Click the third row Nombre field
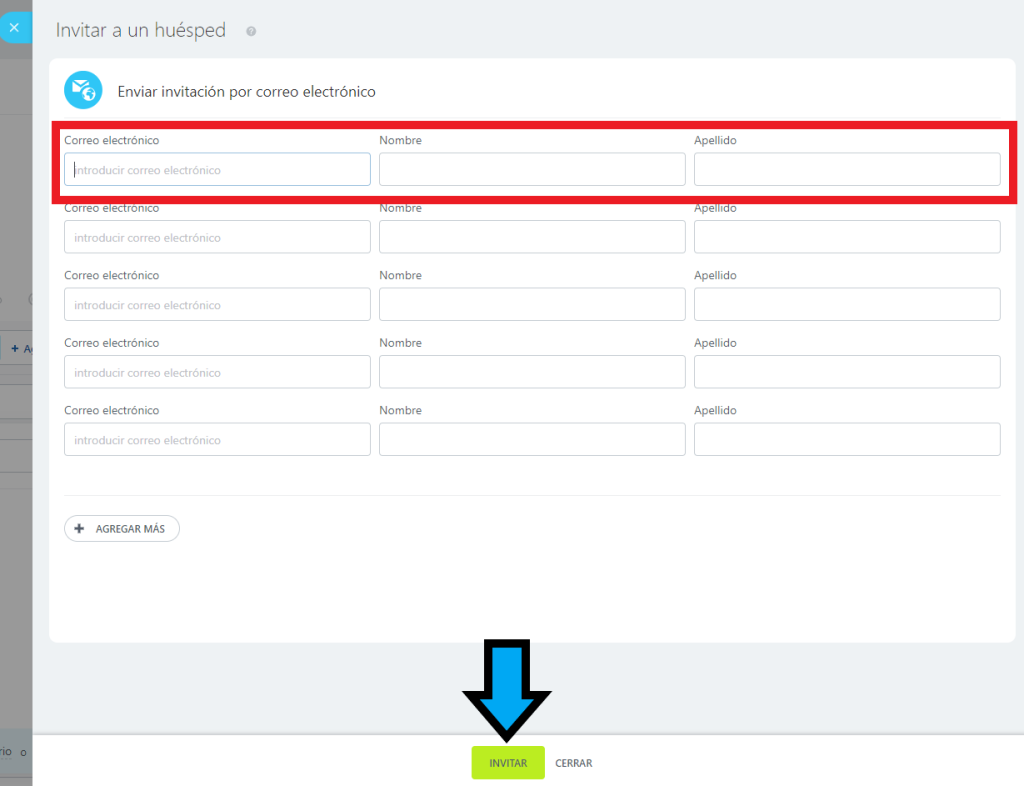 pos(532,305)
